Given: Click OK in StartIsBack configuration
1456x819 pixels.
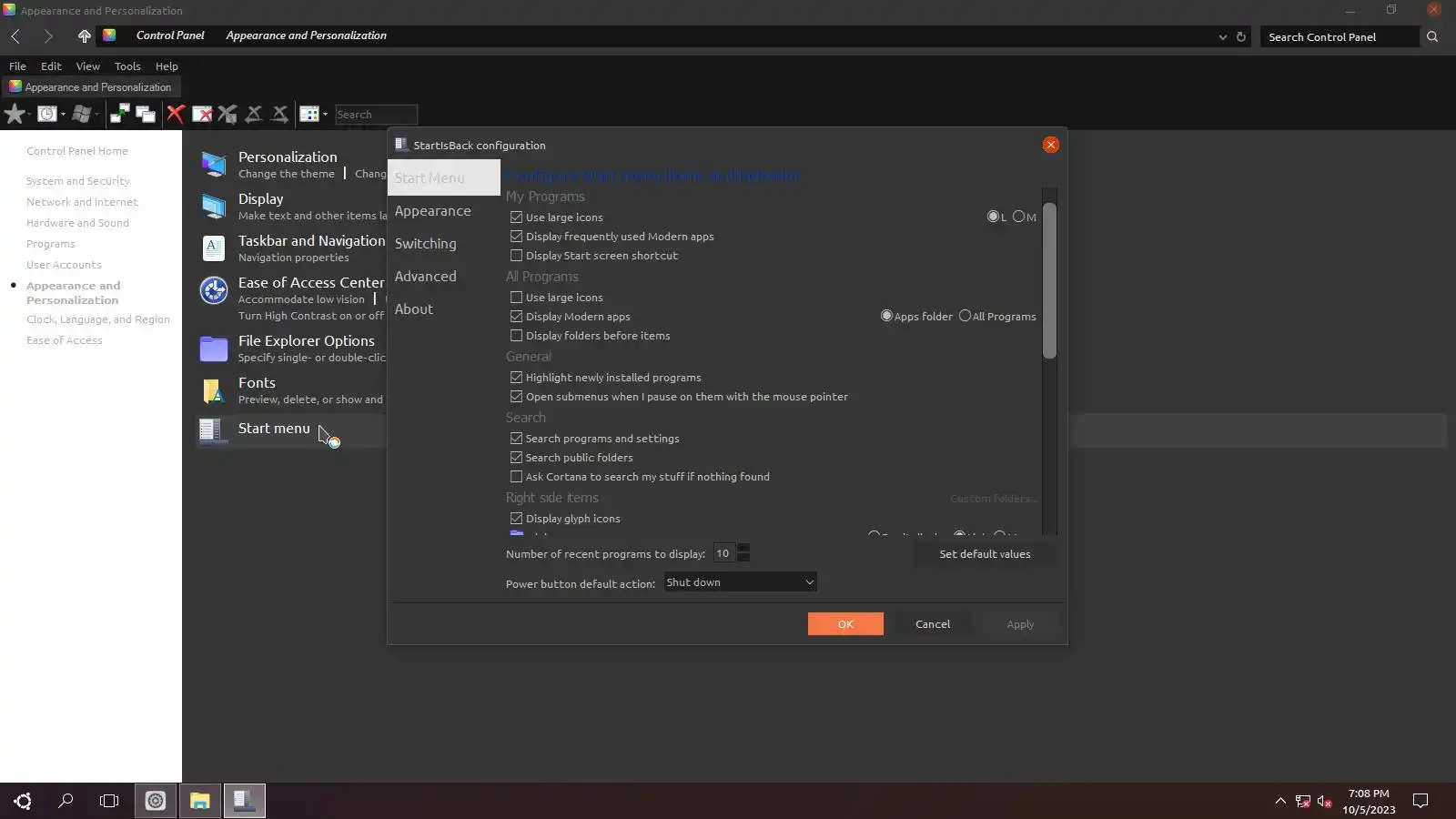Looking at the screenshot, I should tap(845, 624).
